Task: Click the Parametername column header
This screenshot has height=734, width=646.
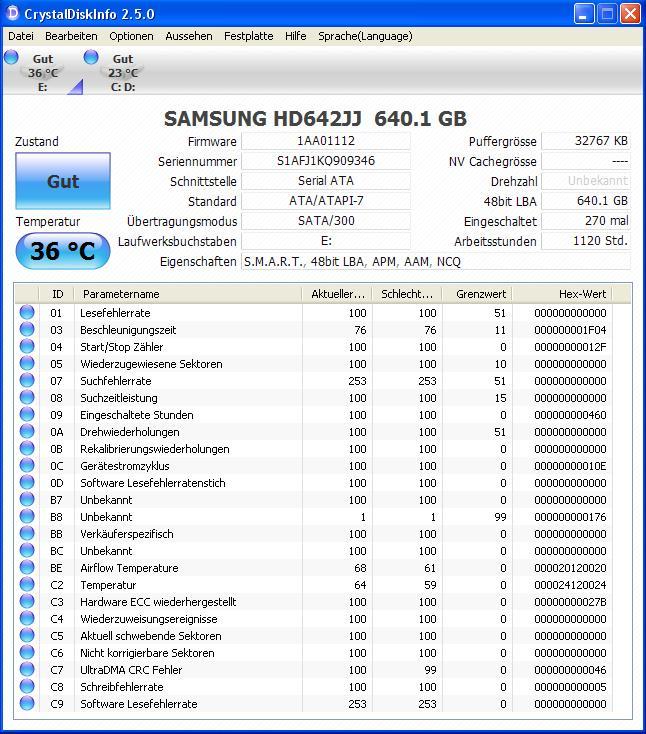Action: pyautogui.click(x=188, y=294)
